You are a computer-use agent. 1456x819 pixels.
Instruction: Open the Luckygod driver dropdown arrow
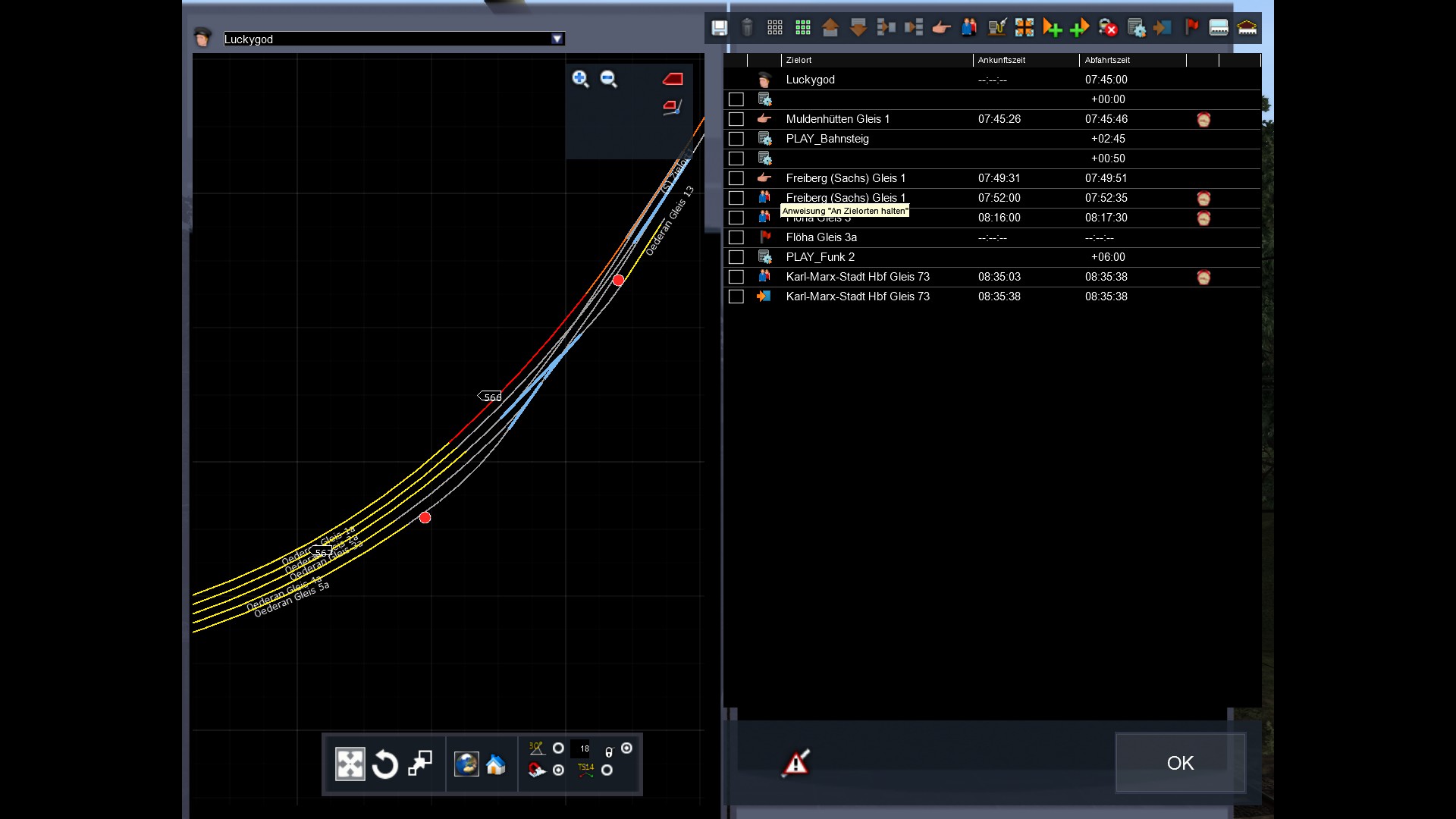[x=557, y=39]
